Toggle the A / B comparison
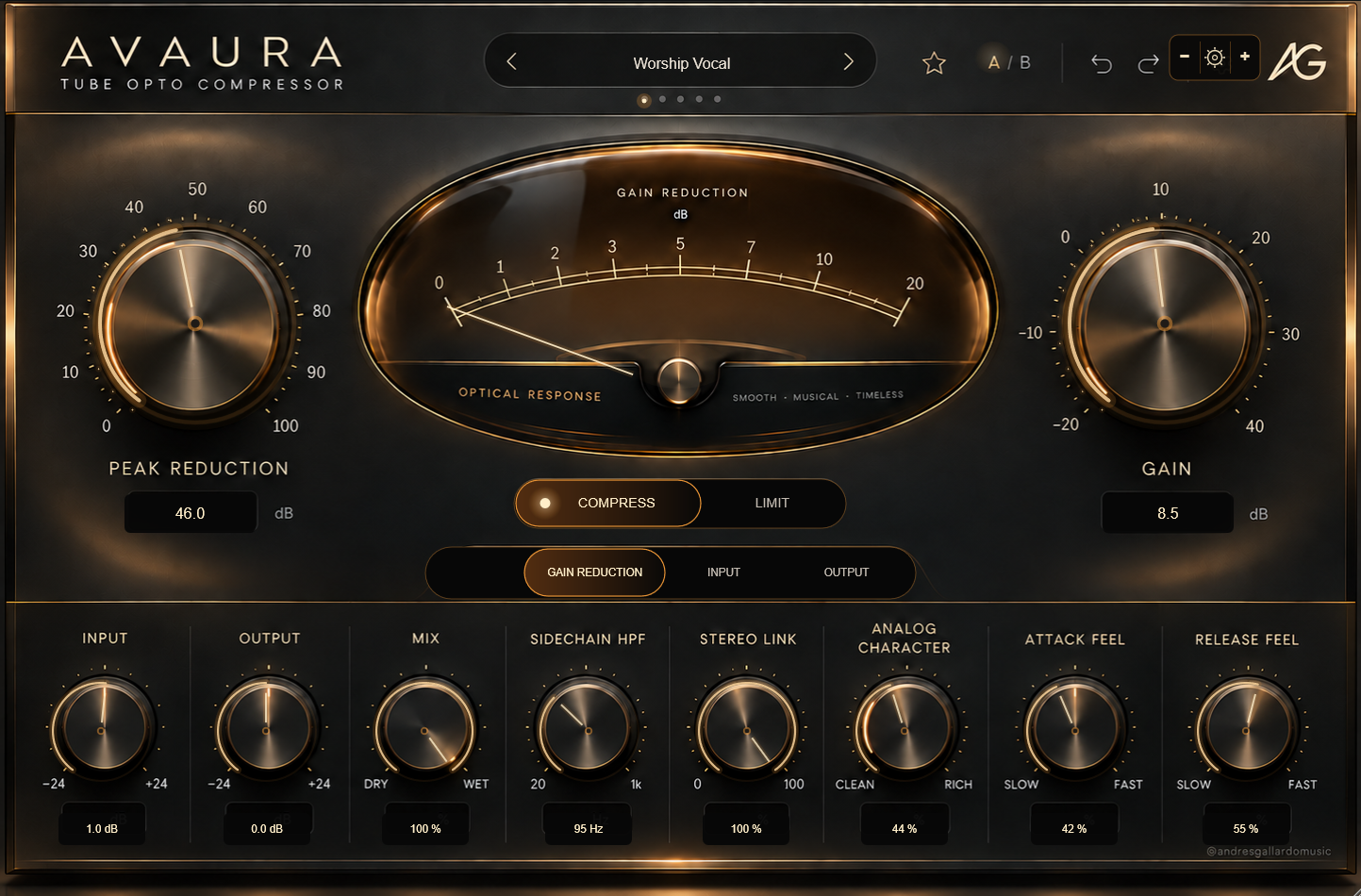Screen dimensions: 1361x896 pyautogui.click(x=1009, y=62)
